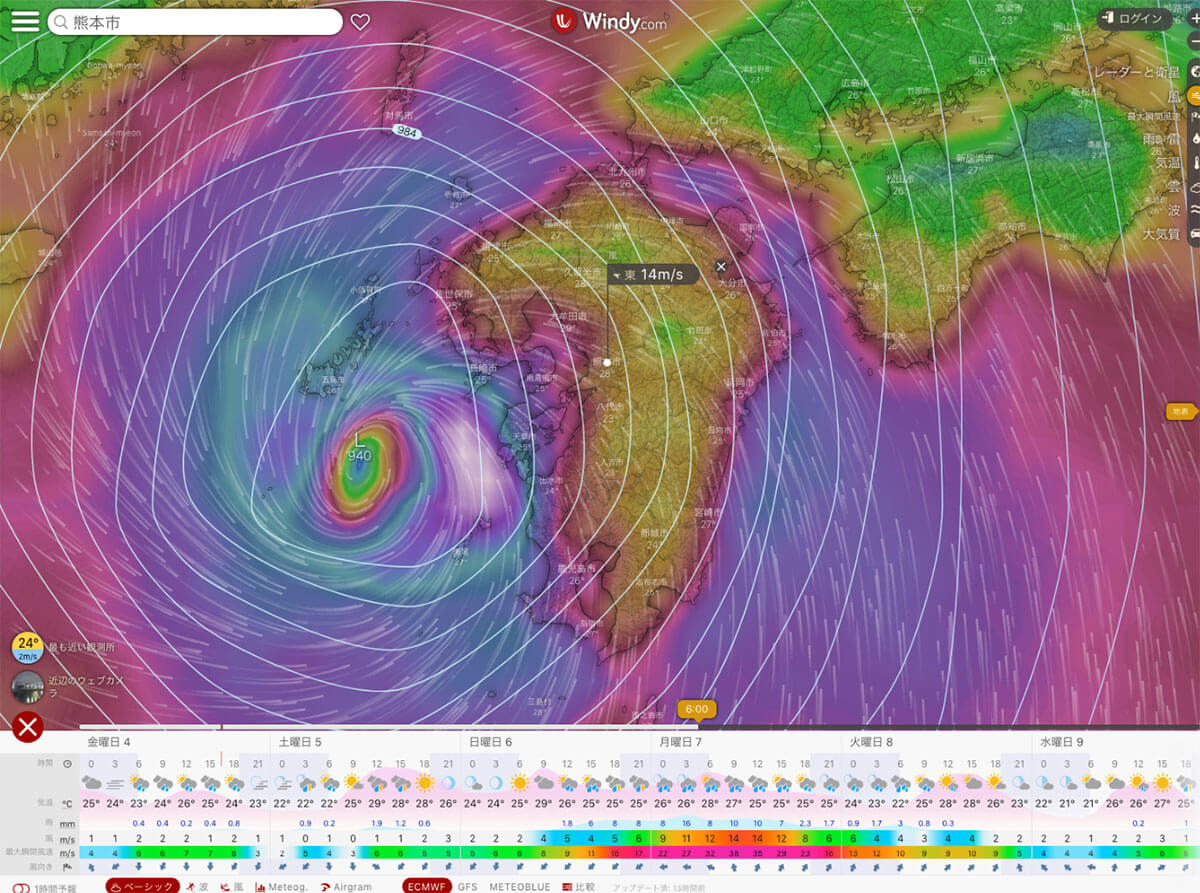This screenshot has width=1200, height=893.
Task: Open the hamburger main menu
Action: pyautogui.click(x=25, y=21)
